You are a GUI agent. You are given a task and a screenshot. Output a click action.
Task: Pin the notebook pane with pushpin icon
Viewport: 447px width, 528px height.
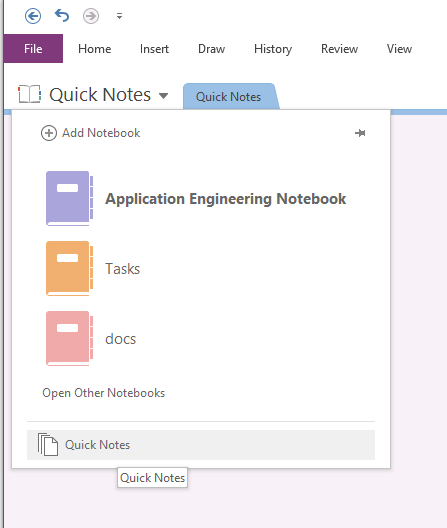coord(360,133)
